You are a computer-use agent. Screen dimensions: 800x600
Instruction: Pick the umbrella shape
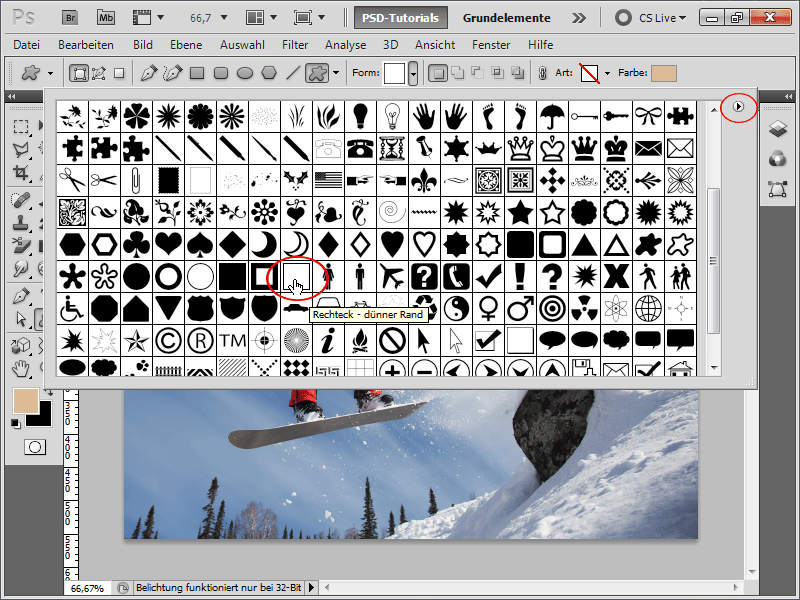point(553,116)
